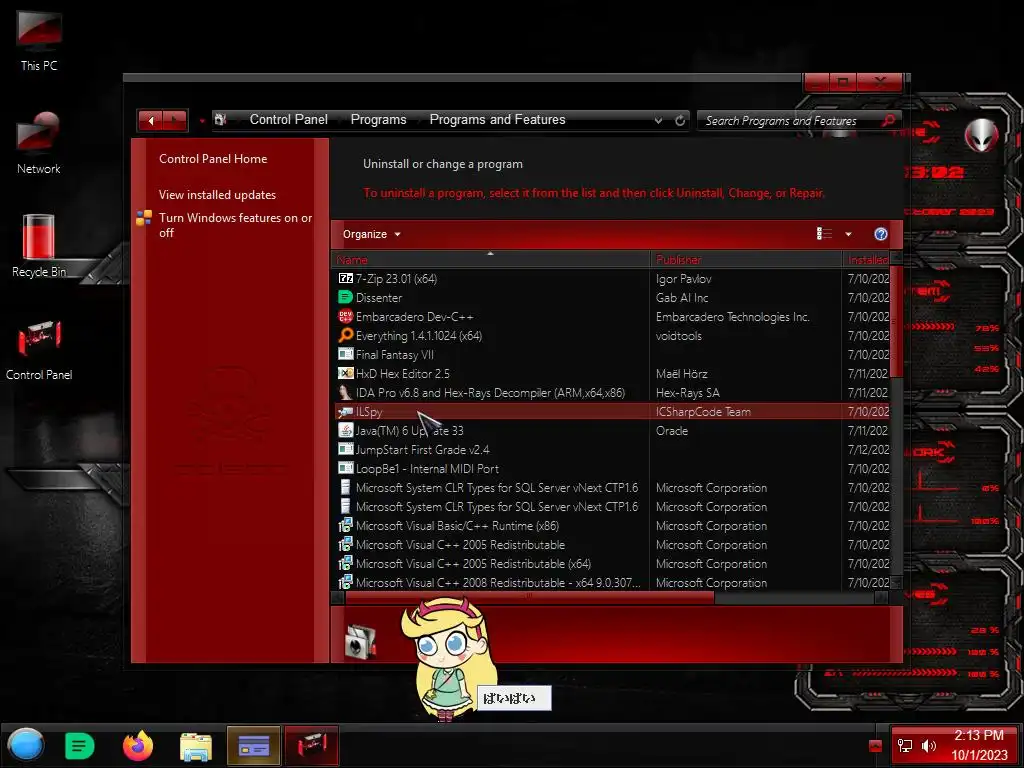Click the forward navigation arrow
Image resolution: width=1024 pixels, height=768 pixels.
(x=174, y=120)
